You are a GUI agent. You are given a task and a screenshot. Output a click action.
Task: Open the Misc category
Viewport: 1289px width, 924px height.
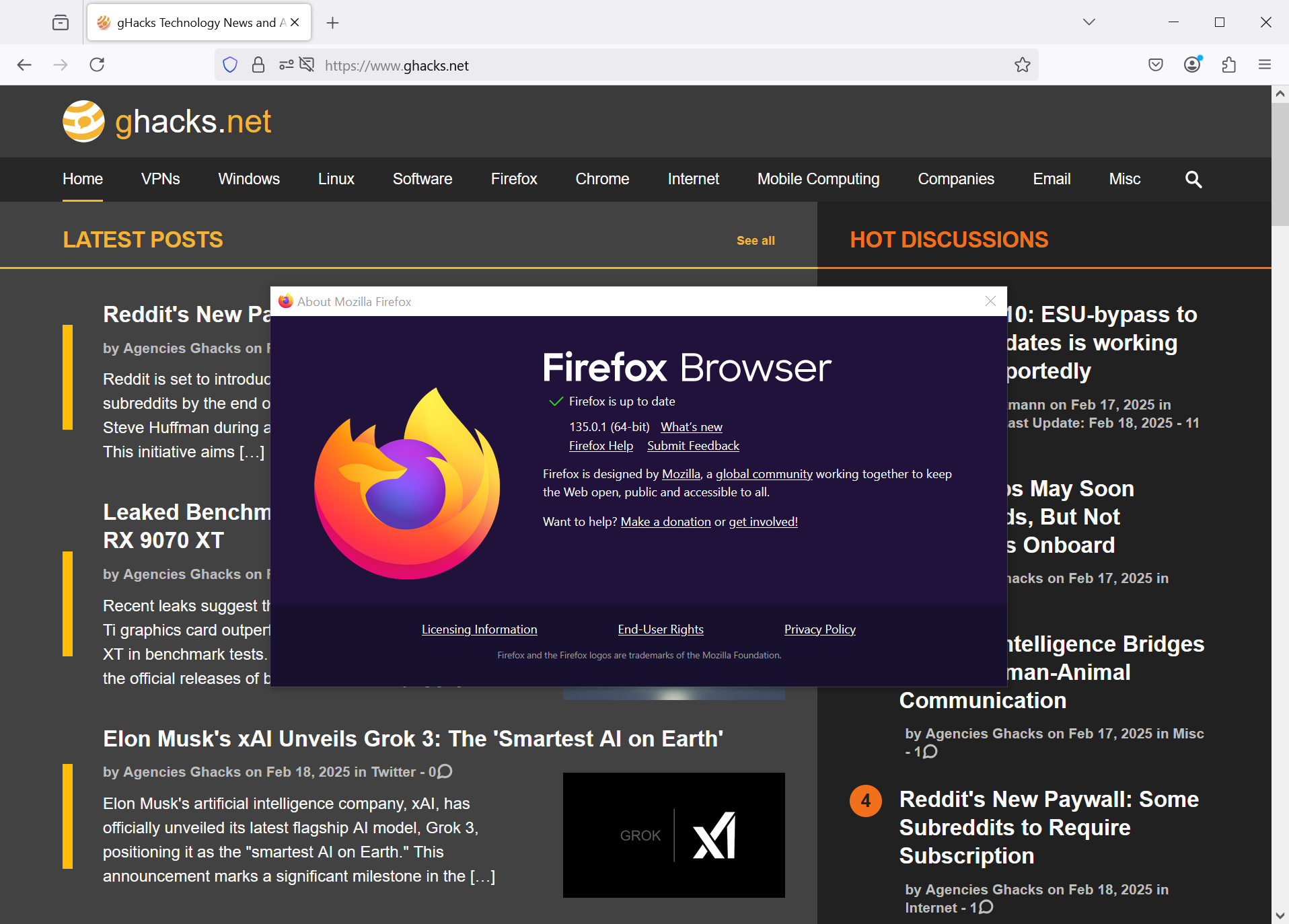point(1125,179)
